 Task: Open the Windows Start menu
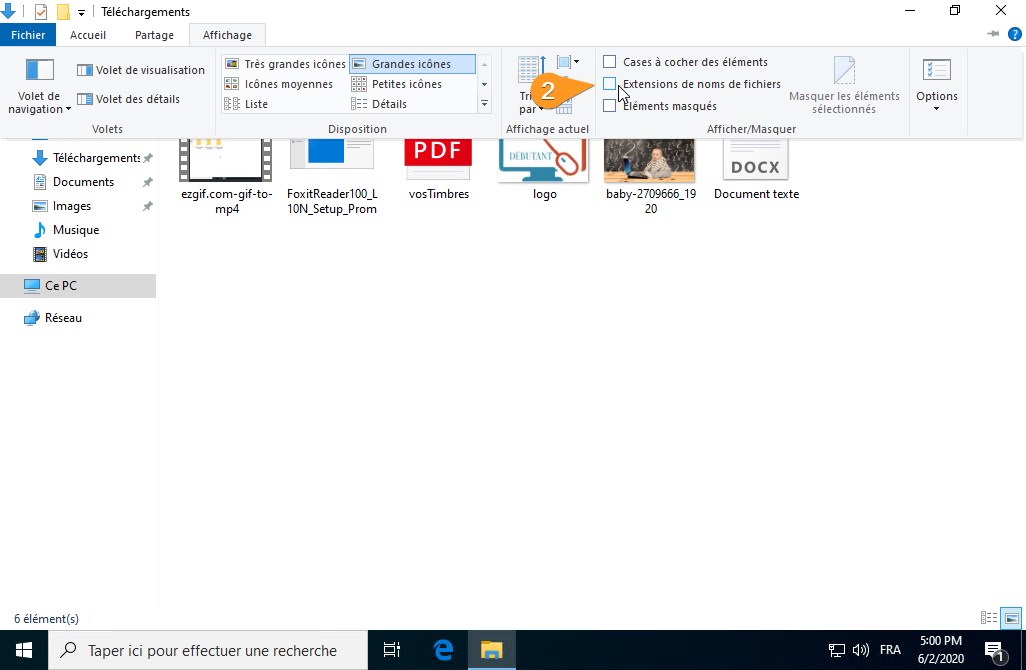tap(24, 650)
